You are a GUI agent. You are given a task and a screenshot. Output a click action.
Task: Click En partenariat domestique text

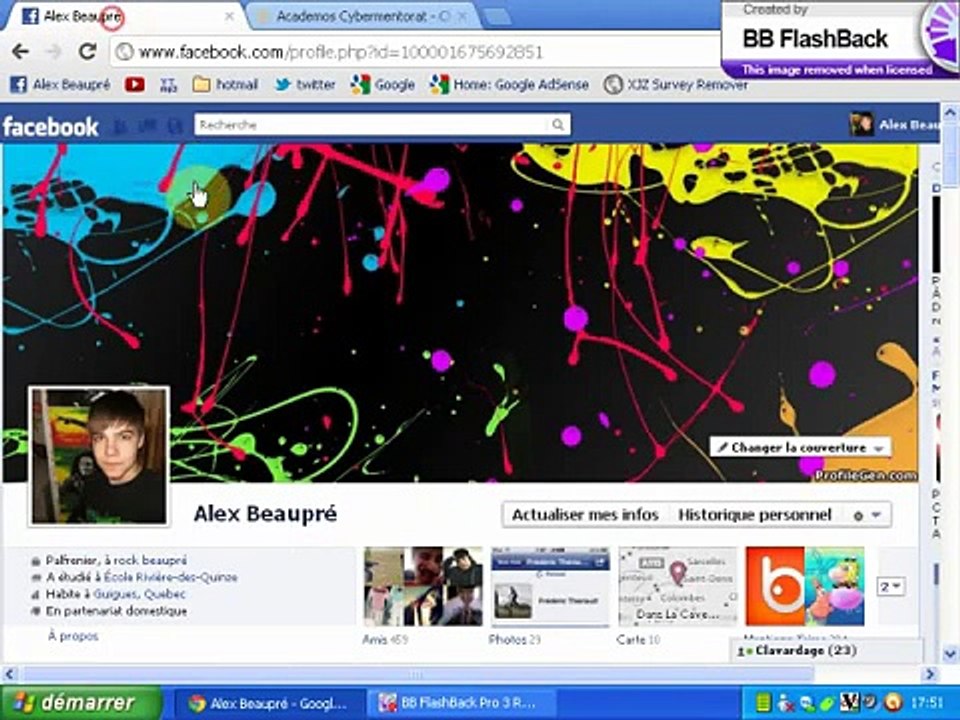coord(116,611)
